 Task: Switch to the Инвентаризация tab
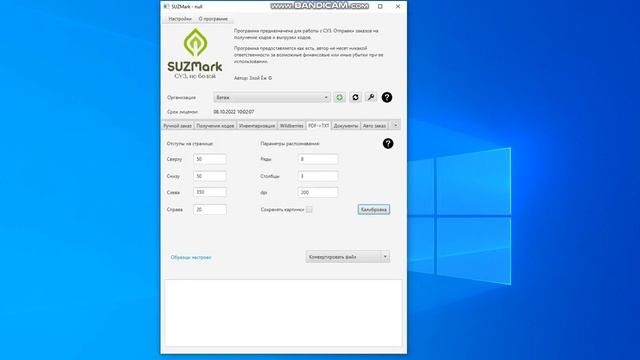(x=257, y=126)
